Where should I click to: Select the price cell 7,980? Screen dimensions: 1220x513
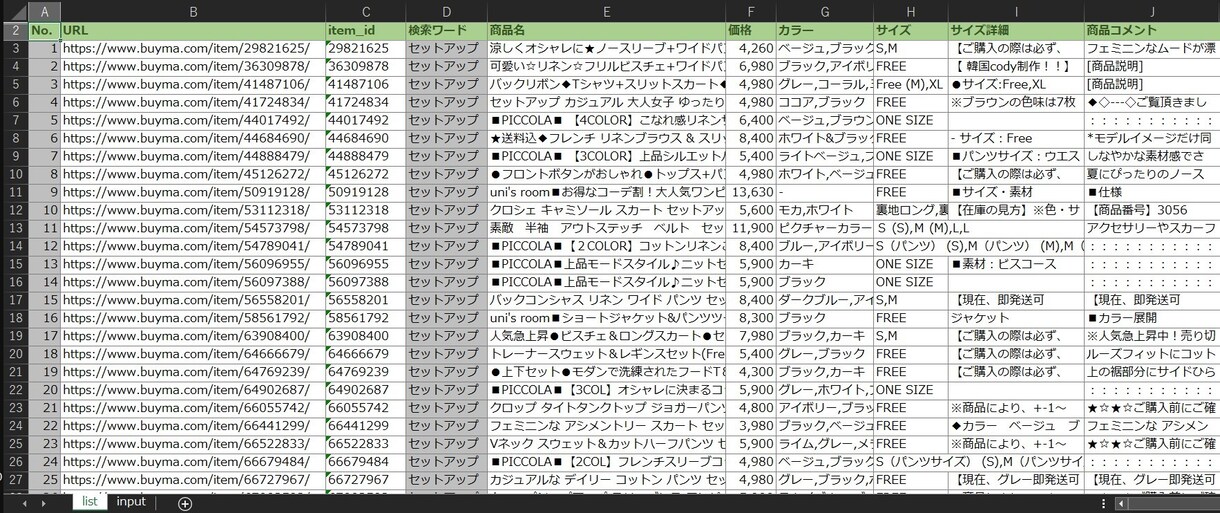click(750, 336)
